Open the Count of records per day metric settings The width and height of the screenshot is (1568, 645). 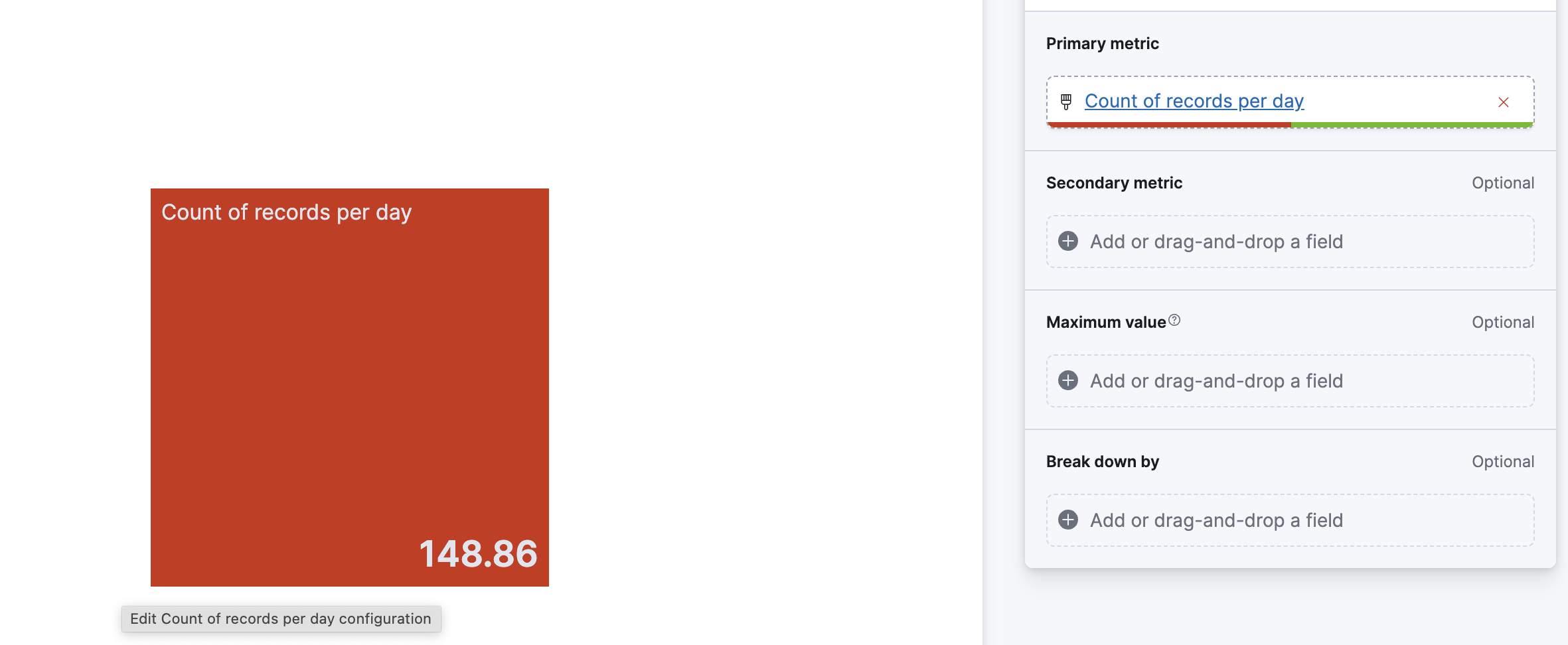click(x=1193, y=101)
